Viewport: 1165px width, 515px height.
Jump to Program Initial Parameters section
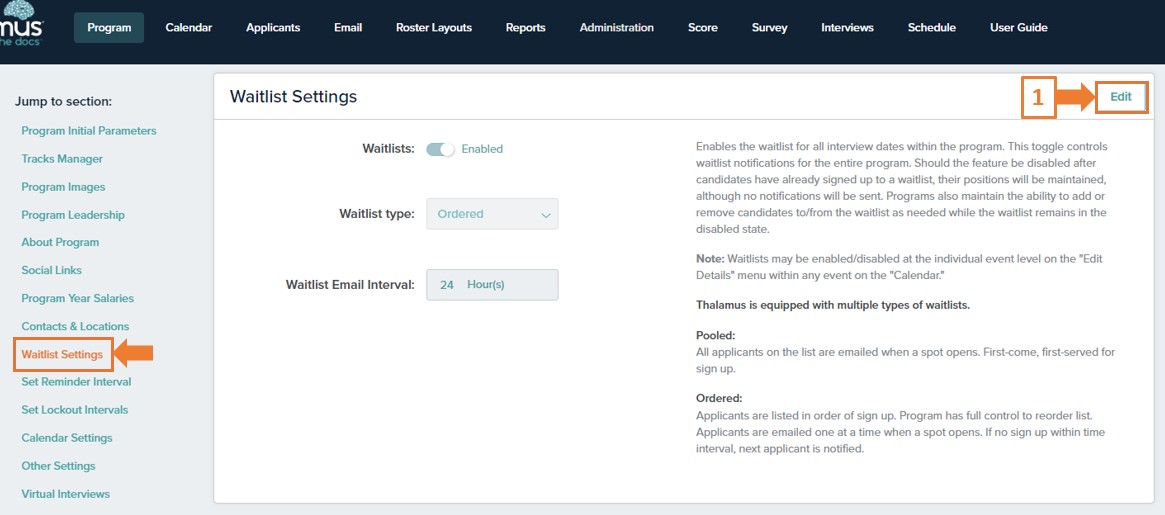pyautogui.click(x=89, y=131)
